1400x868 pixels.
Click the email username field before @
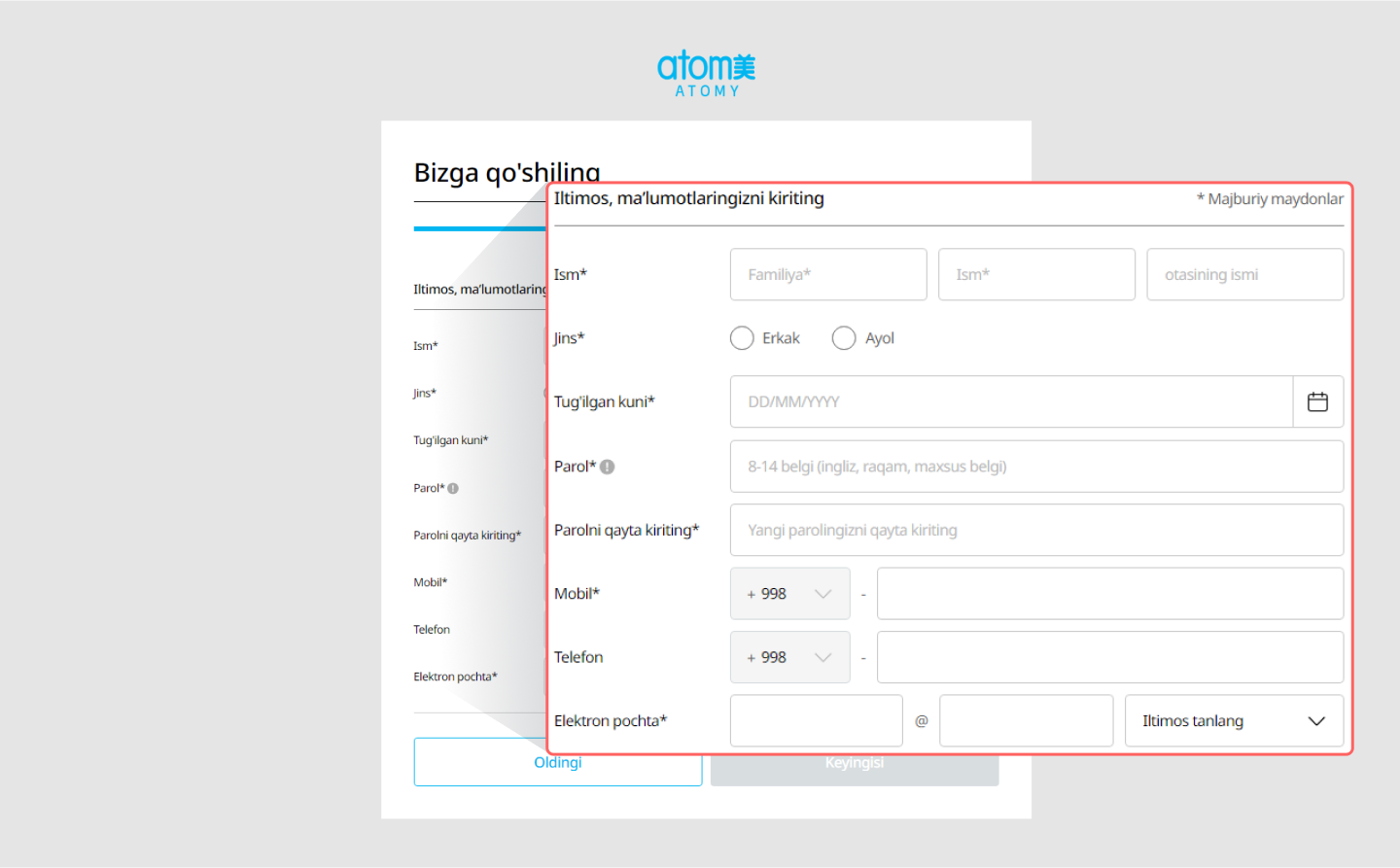click(816, 721)
